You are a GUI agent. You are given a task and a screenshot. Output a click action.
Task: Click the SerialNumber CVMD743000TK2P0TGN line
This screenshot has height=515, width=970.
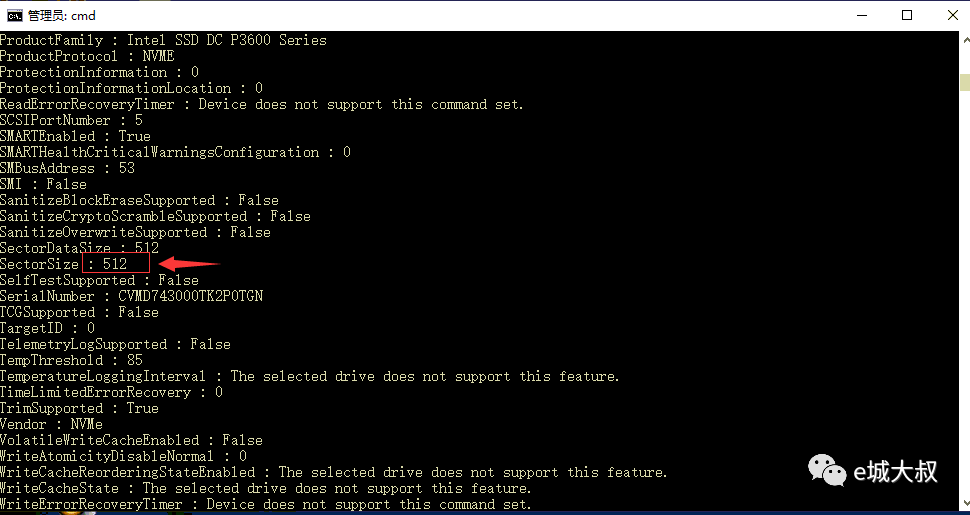[x=132, y=296]
